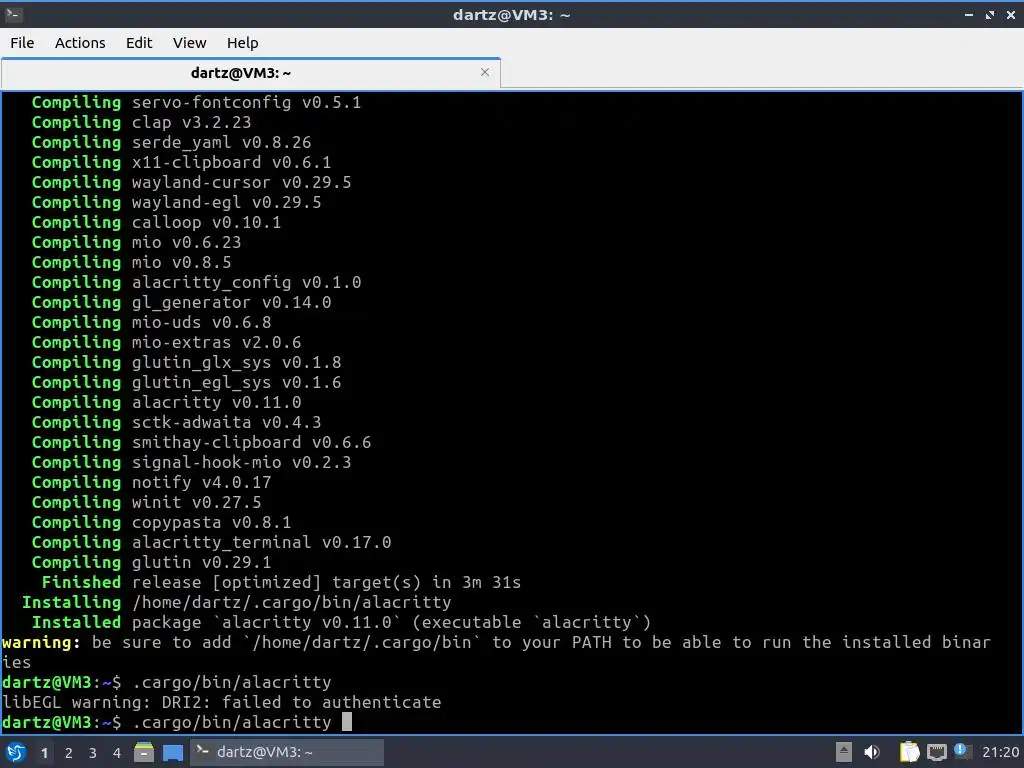1024x768 pixels.
Task: Click the line 'Compiling gl_generator v0.14.0'
Action: (181, 302)
